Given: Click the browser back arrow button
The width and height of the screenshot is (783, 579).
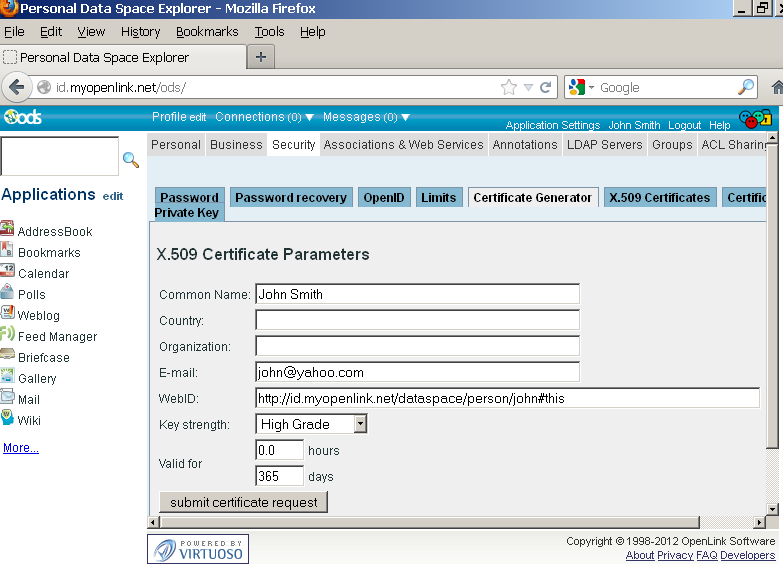Looking at the screenshot, I should pyautogui.click(x=17, y=87).
